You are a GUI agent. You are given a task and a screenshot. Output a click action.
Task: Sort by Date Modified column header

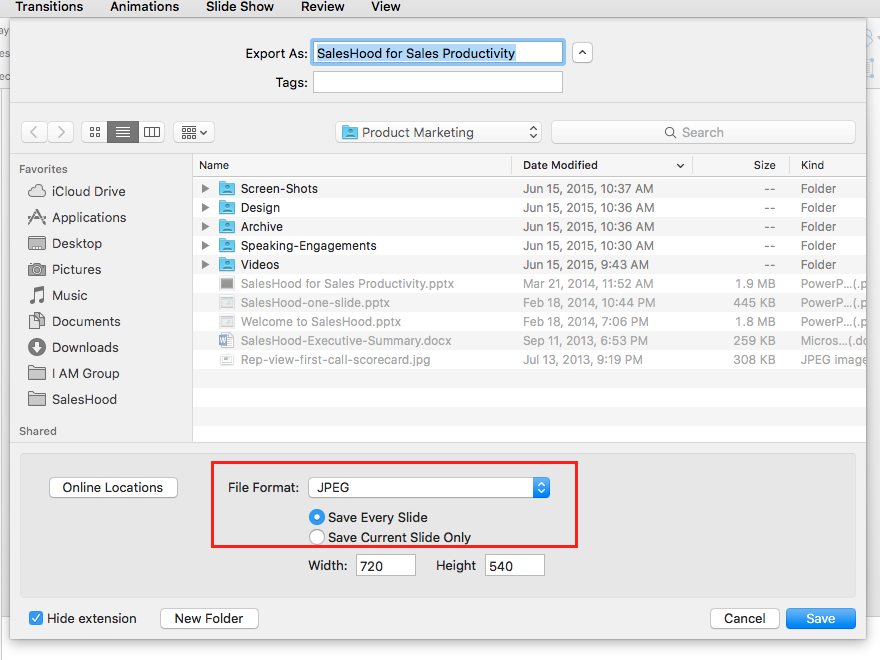tap(602, 165)
